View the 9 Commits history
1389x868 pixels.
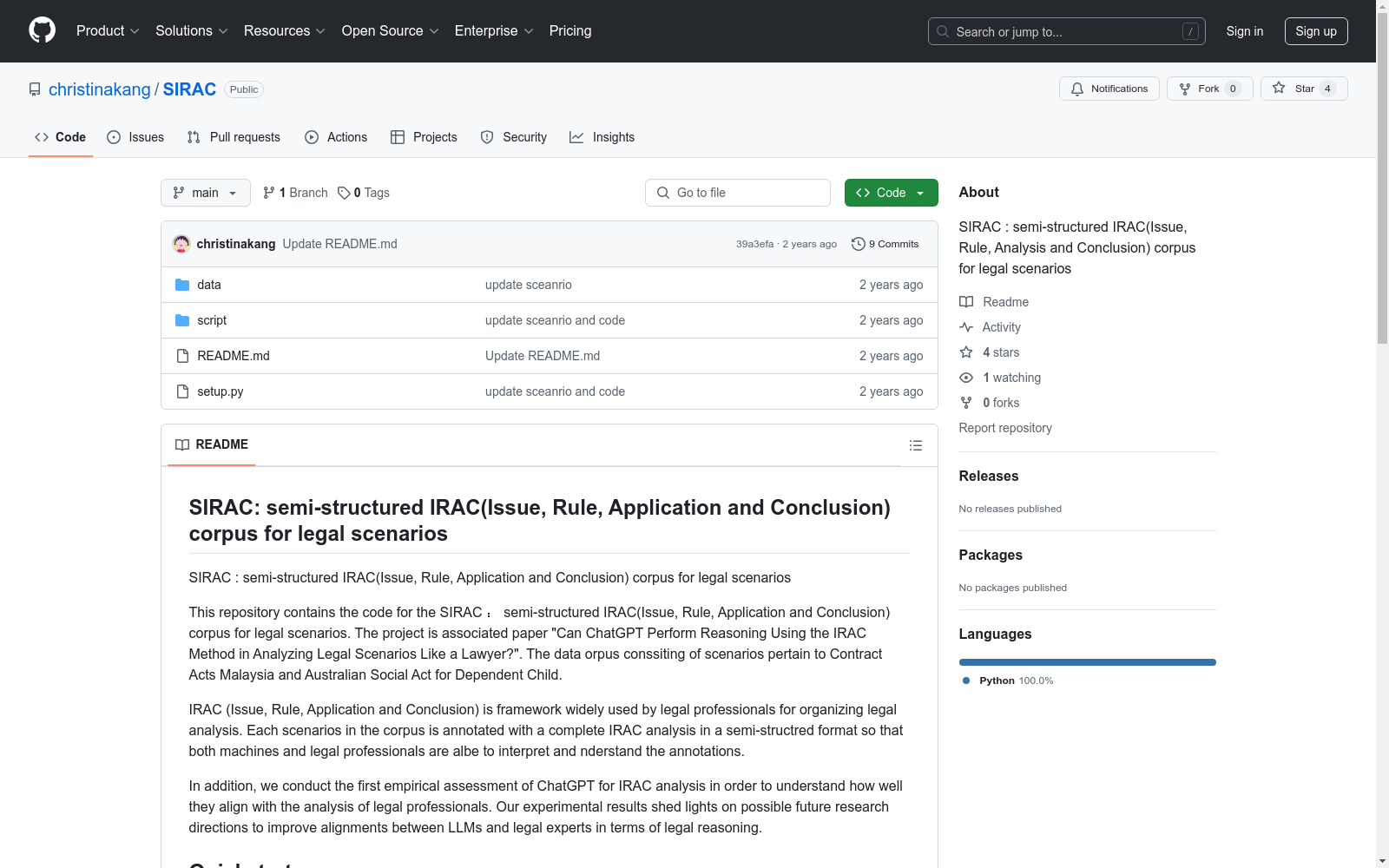click(x=885, y=244)
